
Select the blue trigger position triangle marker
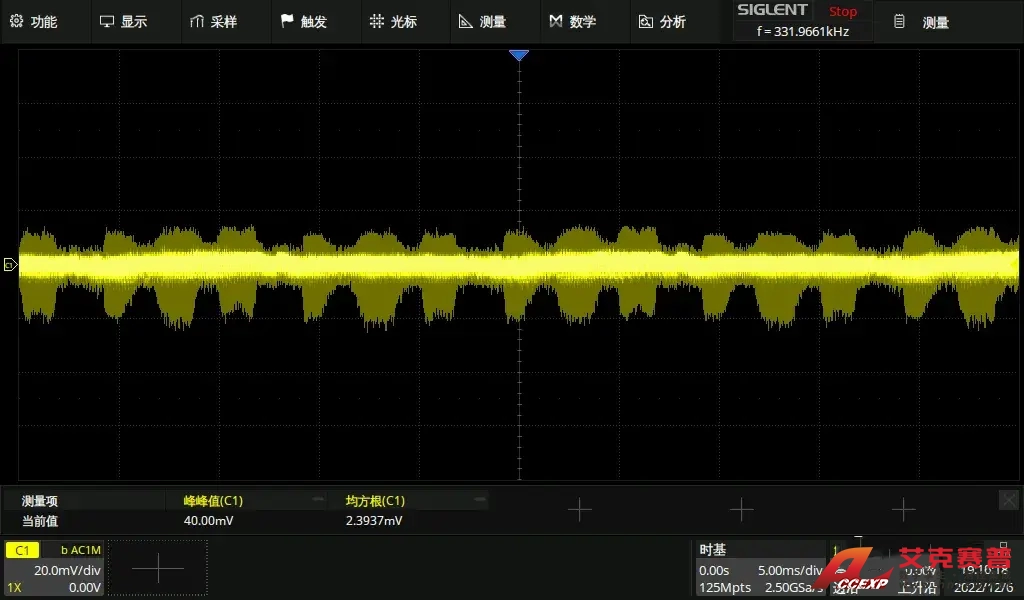coord(518,56)
